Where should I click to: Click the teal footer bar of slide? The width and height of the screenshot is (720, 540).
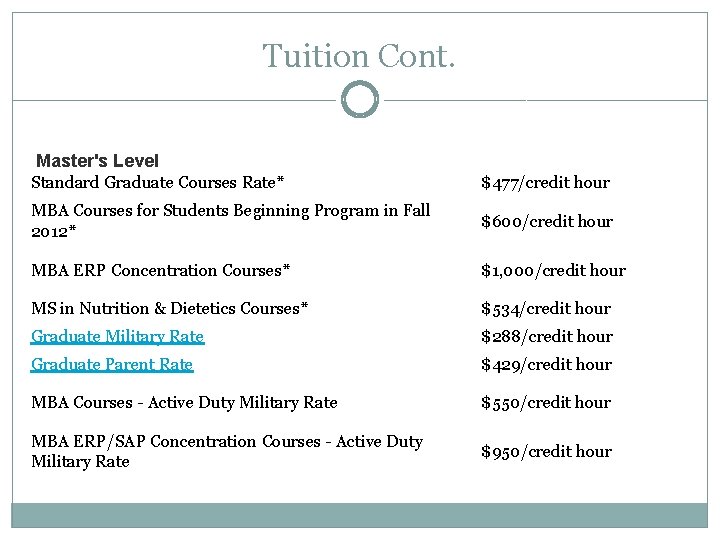tap(359, 514)
